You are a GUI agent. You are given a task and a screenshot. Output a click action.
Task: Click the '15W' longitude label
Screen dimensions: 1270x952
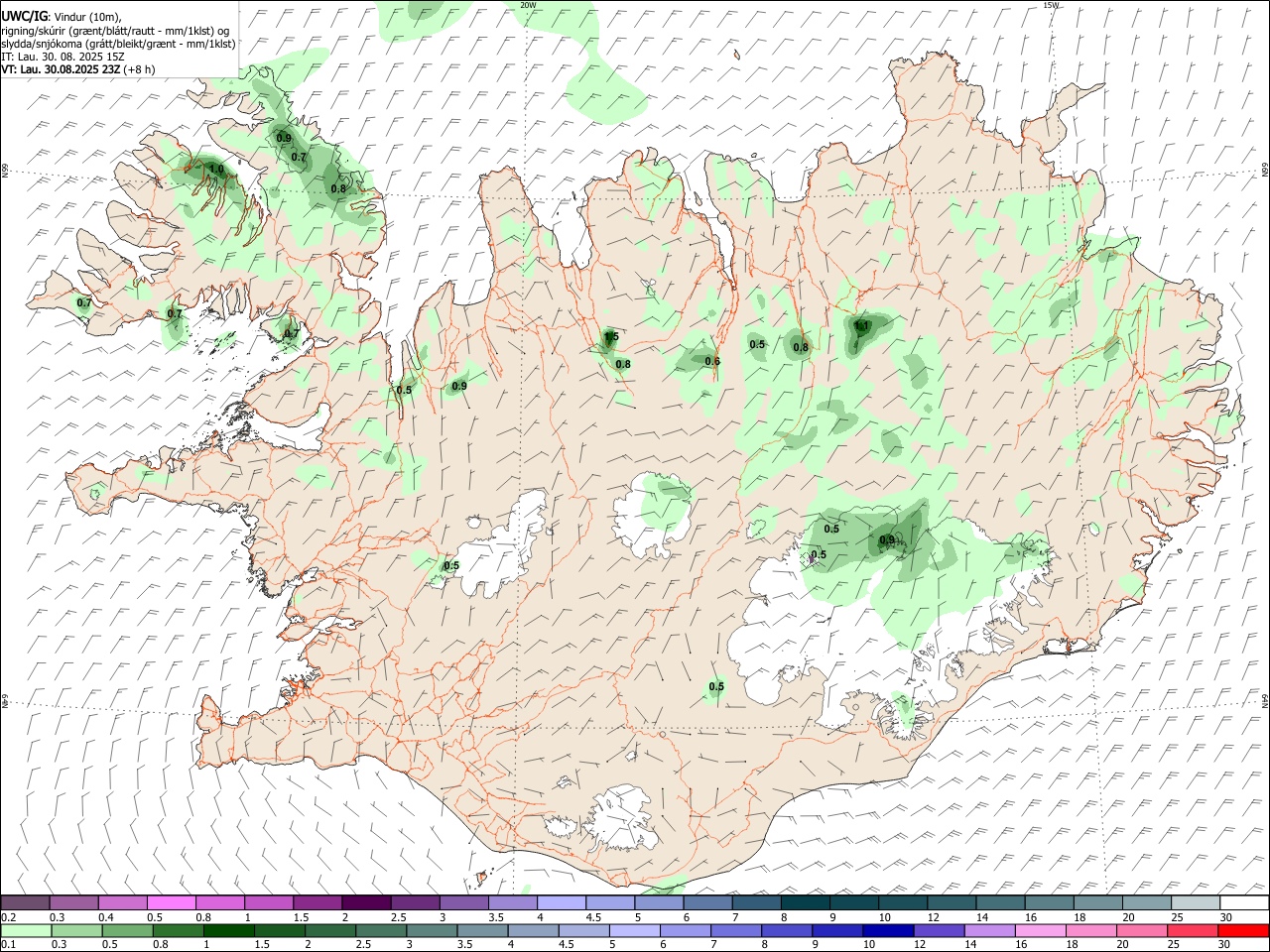click(1051, 5)
